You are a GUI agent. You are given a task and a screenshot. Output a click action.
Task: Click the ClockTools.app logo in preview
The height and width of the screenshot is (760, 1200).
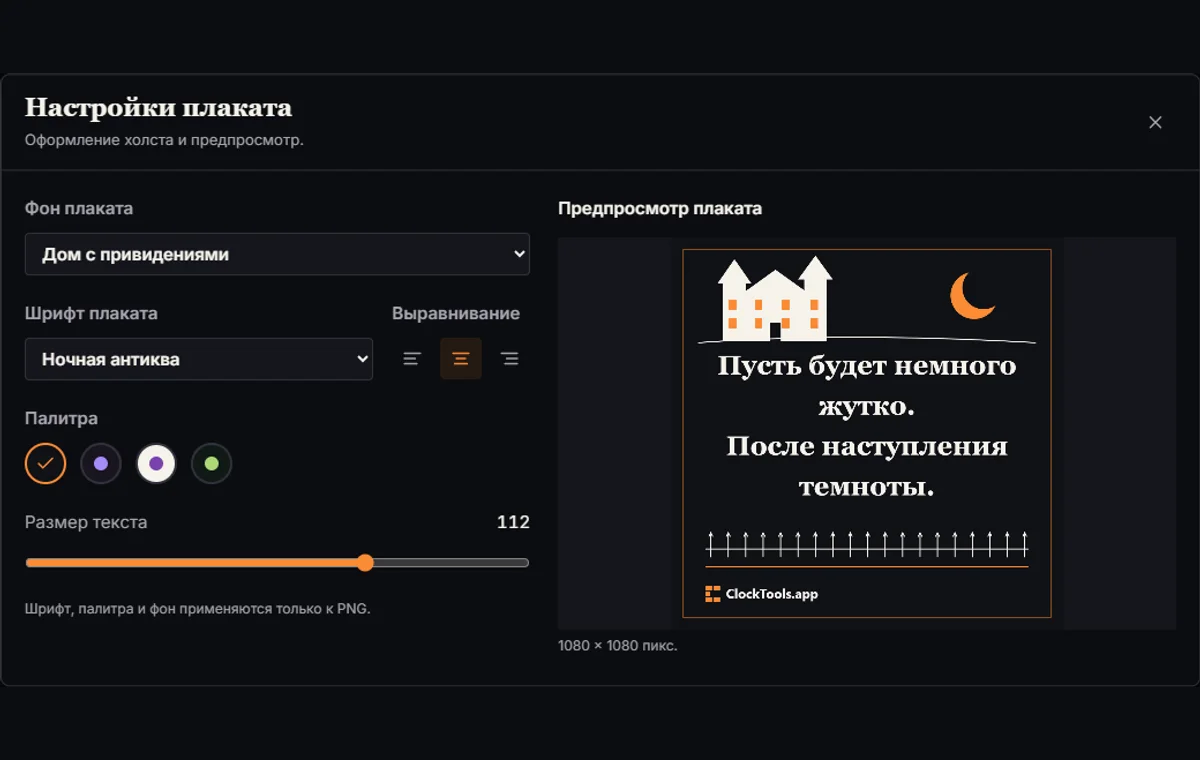761,594
